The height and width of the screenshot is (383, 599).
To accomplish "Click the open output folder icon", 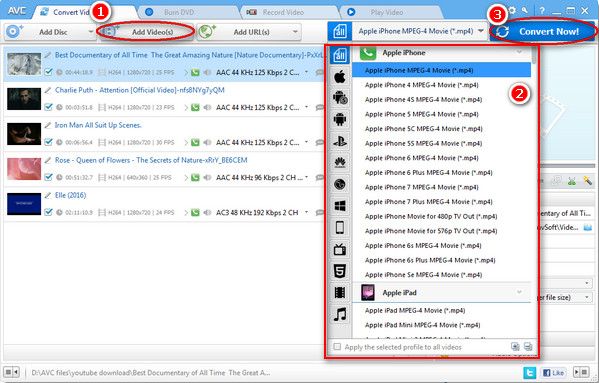I will coord(588,228).
